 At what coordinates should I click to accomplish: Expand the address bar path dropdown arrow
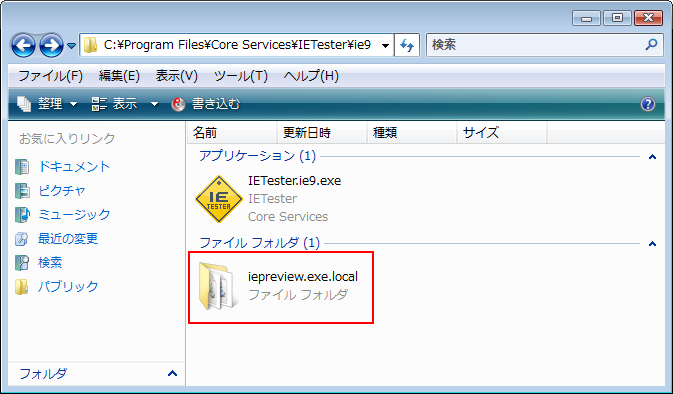(x=385, y=45)
